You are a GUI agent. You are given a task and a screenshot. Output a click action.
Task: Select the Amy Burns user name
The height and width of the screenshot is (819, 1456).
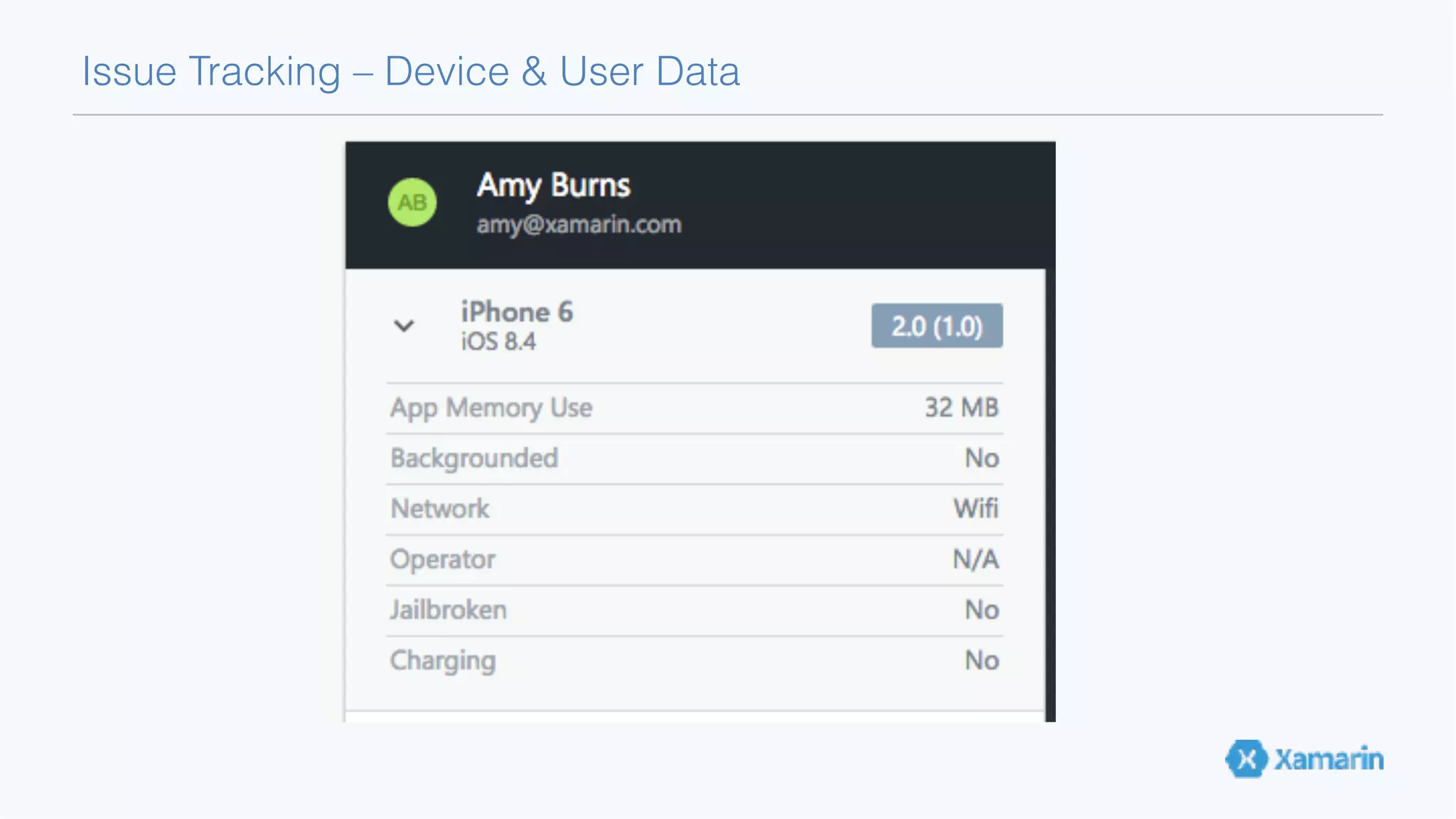(x=553, y=186)
